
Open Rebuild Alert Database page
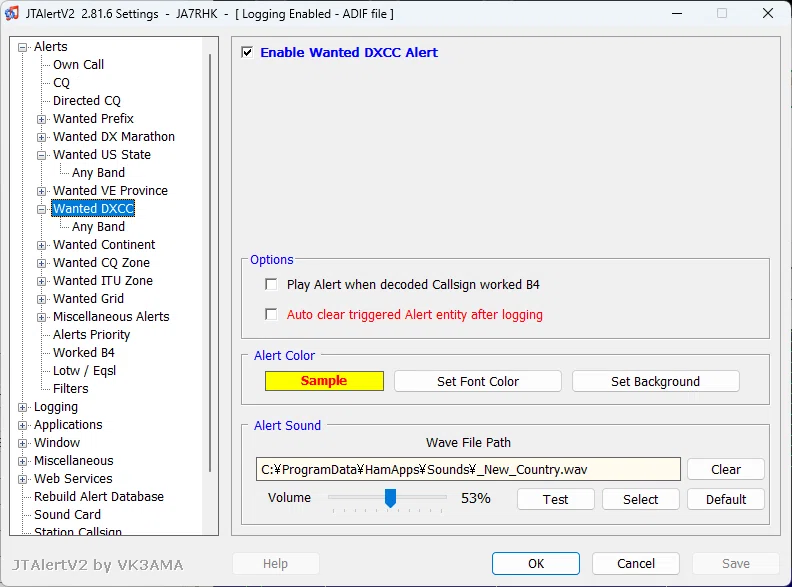tap(99, 497)
